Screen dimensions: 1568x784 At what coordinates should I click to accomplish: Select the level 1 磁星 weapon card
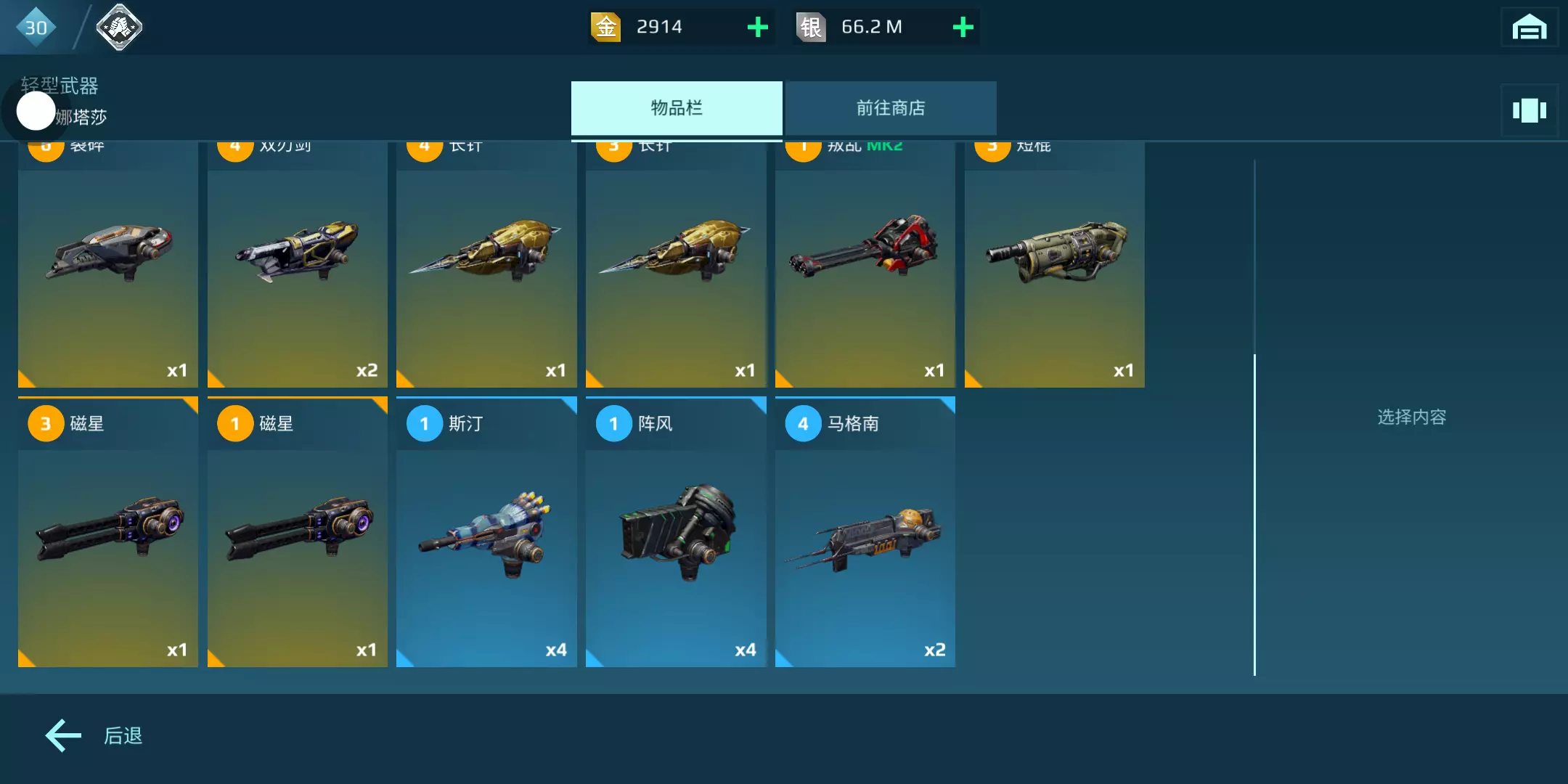(298, 531)
